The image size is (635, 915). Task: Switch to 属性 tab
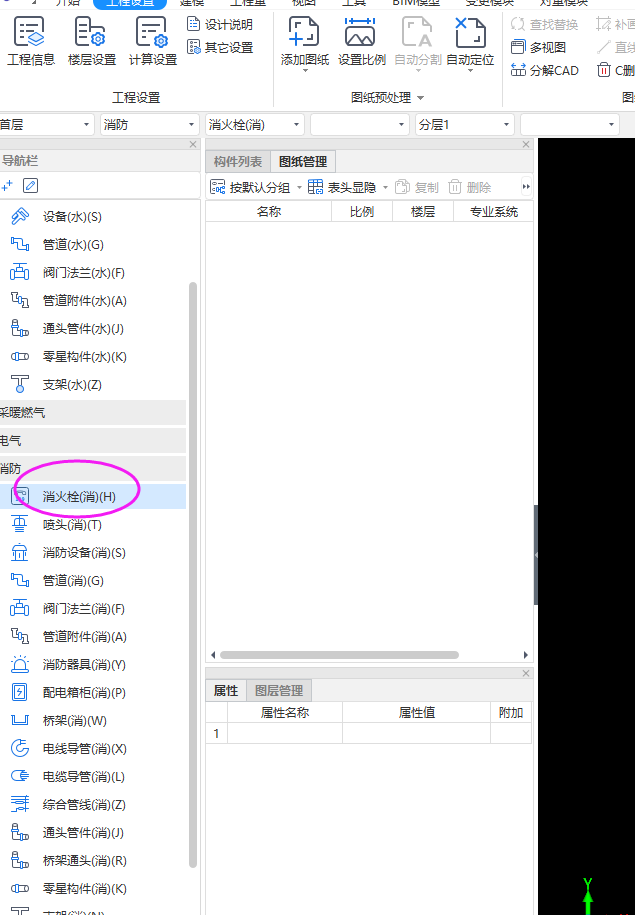pos(226,691)
